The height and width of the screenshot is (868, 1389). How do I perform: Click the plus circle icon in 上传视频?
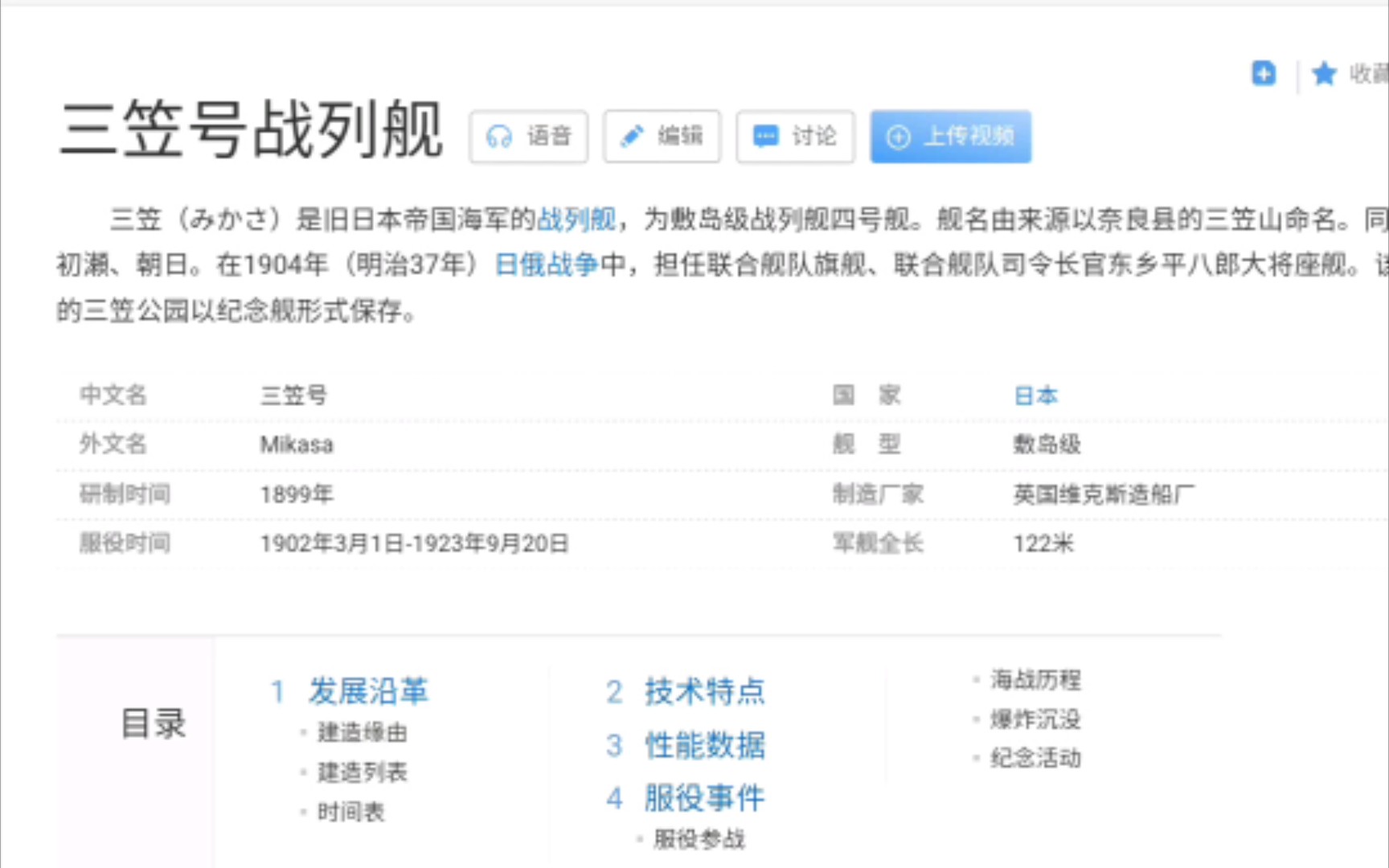[898, 137]
